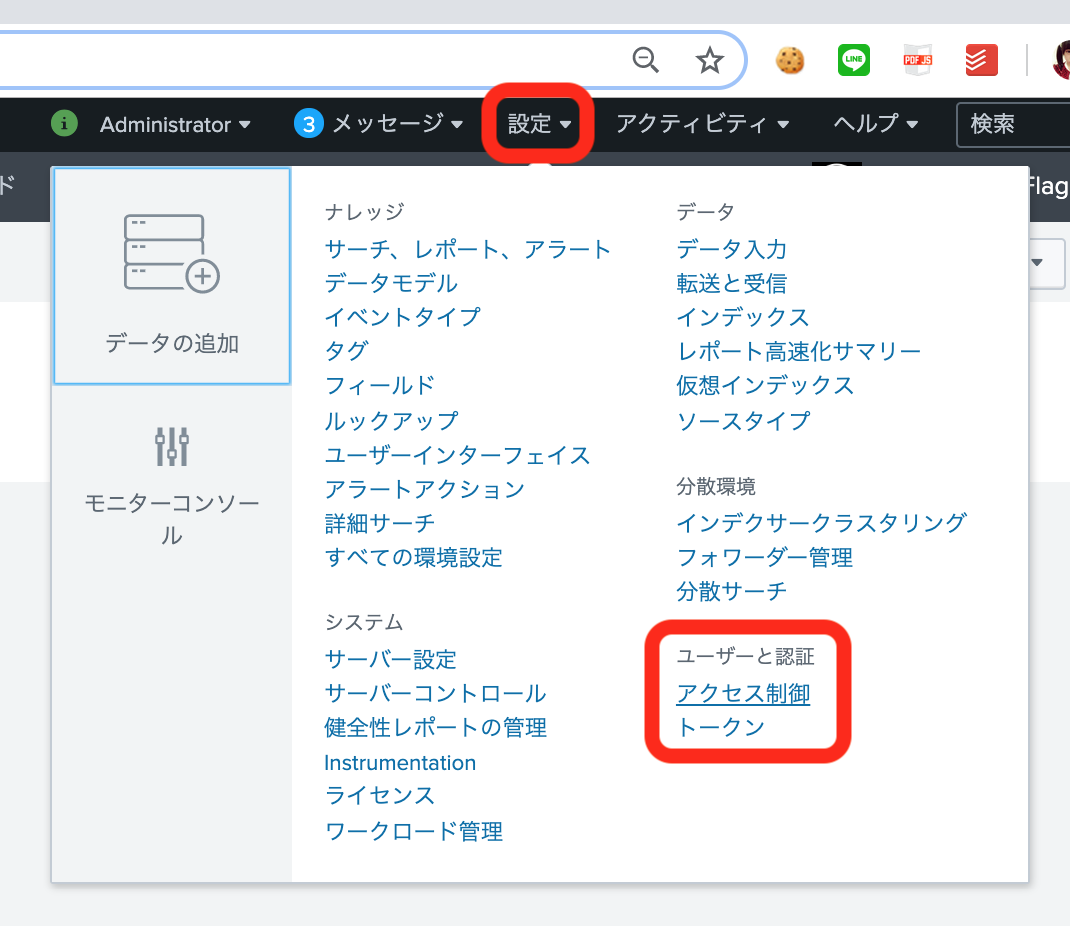Open the インデックス link
Screen dimensions: 1070x926
click(x=742, y=317)
